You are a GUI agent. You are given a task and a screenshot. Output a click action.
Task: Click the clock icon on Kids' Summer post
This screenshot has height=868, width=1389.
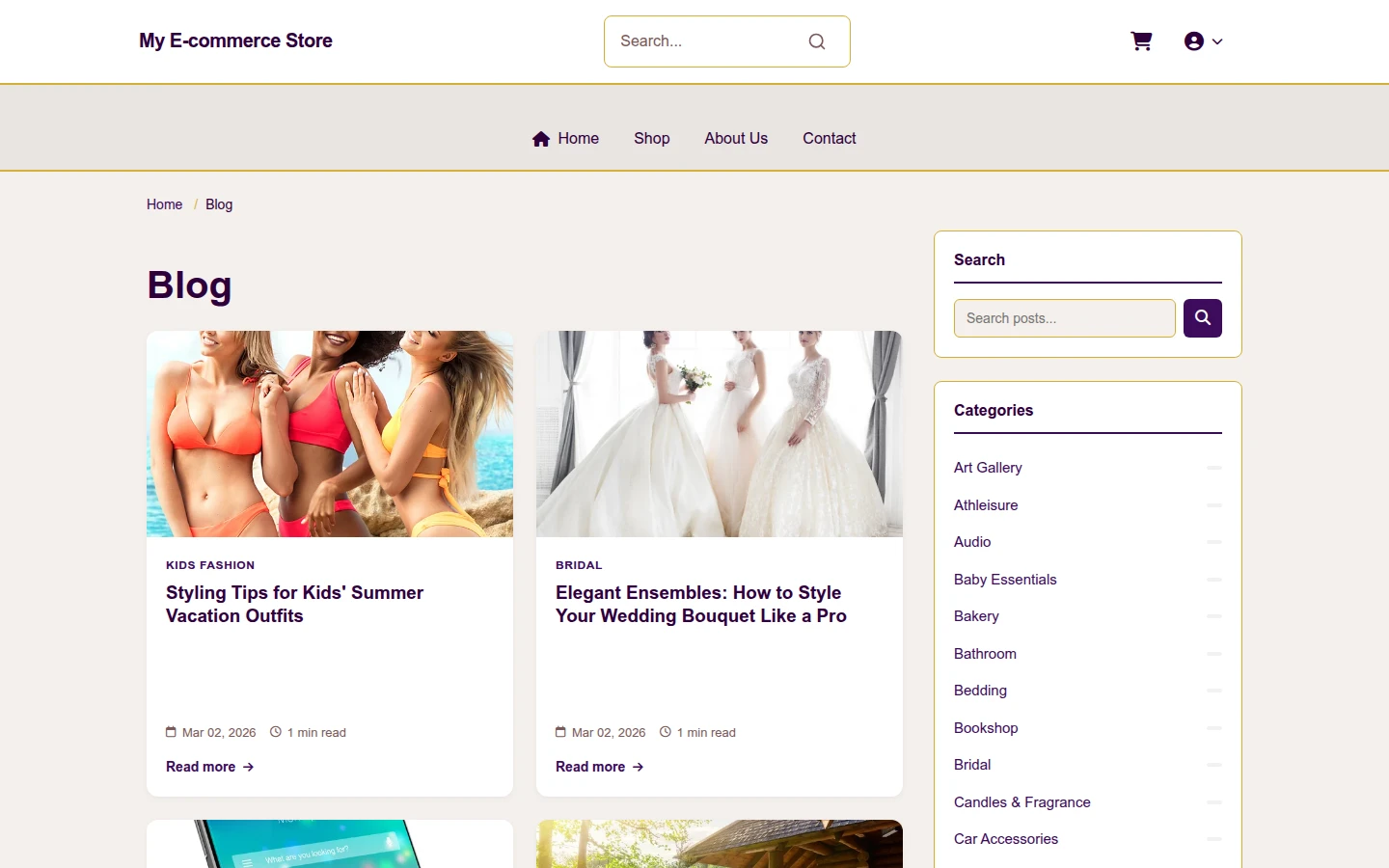click(276, 732)
